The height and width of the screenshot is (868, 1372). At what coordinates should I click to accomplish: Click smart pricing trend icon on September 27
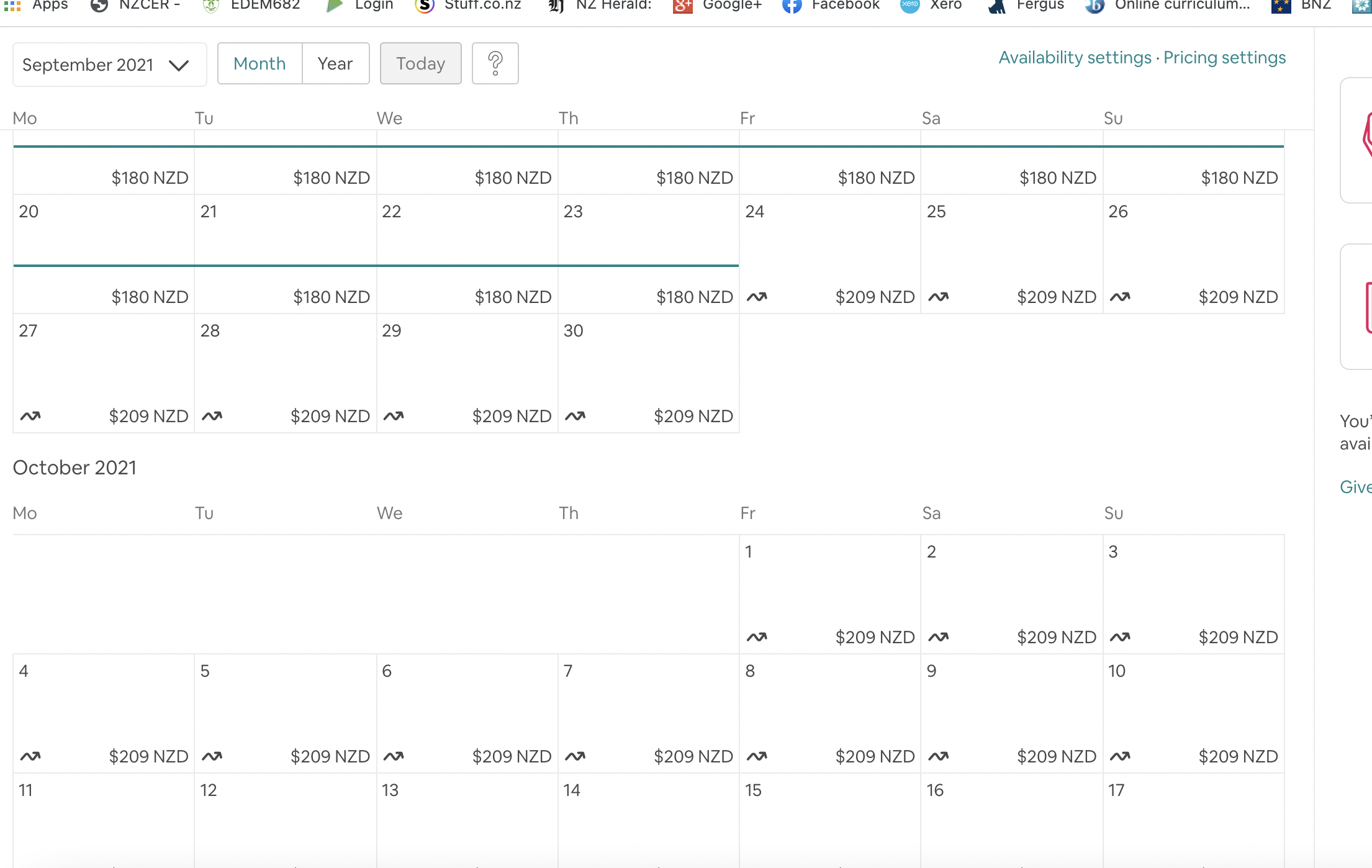(x=30, y=416)
